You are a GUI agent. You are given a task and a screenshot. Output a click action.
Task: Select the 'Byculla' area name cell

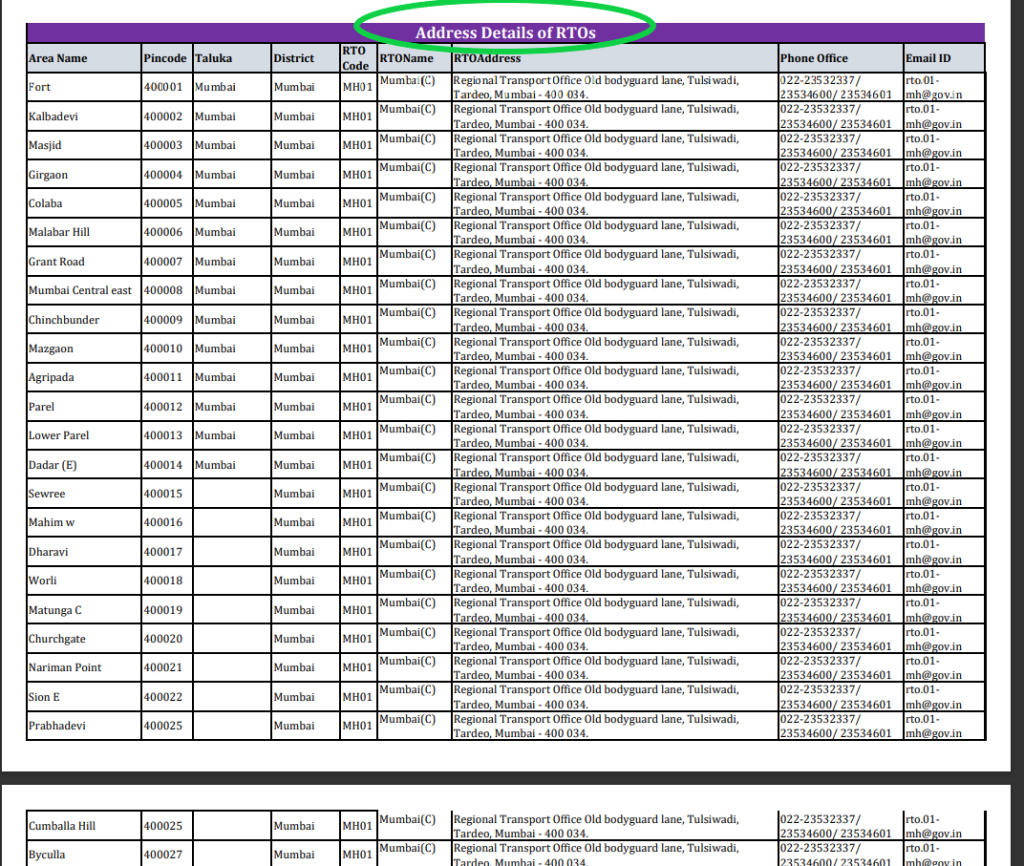click(x=48, y=855)
